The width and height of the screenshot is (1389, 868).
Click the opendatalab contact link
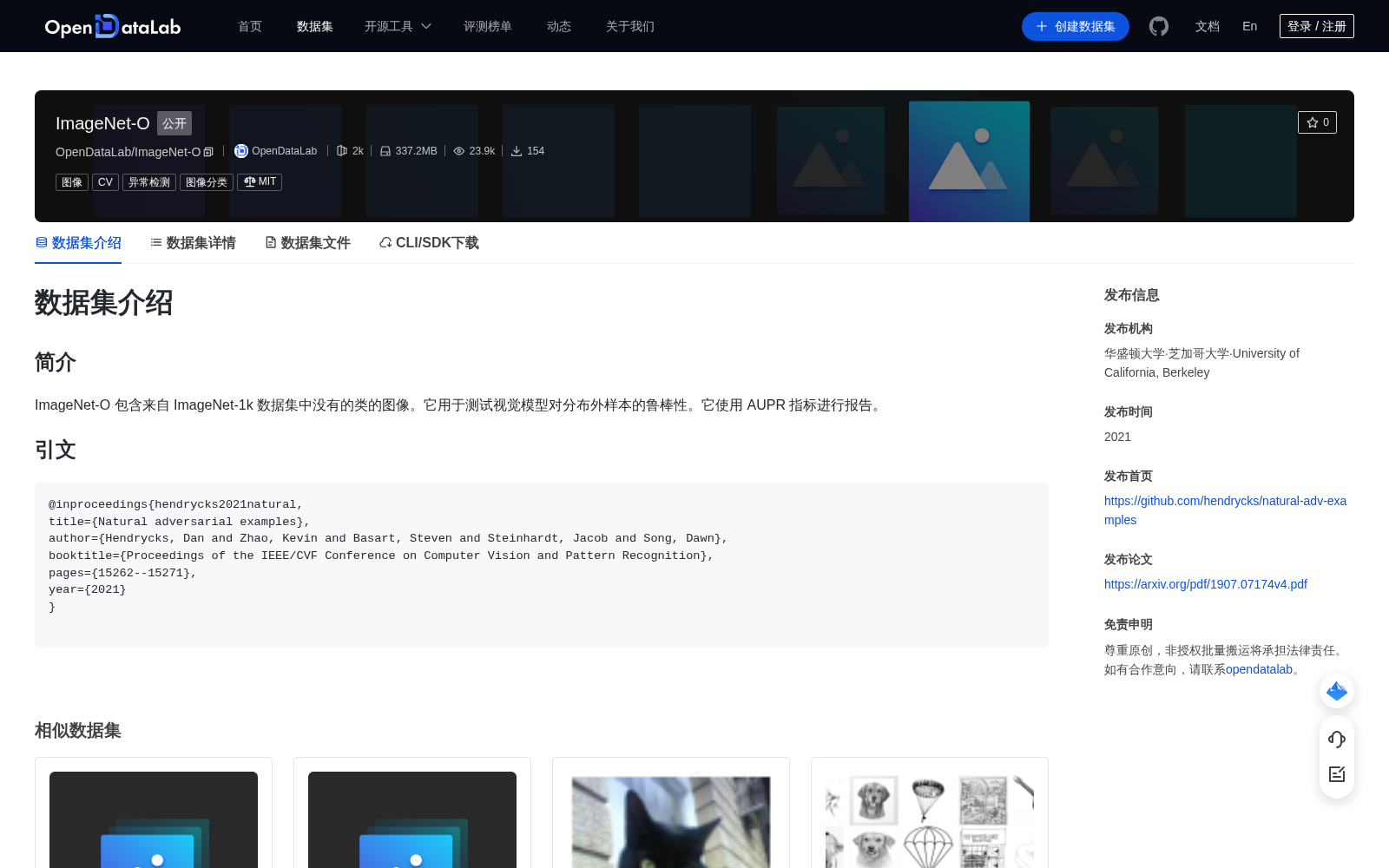pos(1259,669)
